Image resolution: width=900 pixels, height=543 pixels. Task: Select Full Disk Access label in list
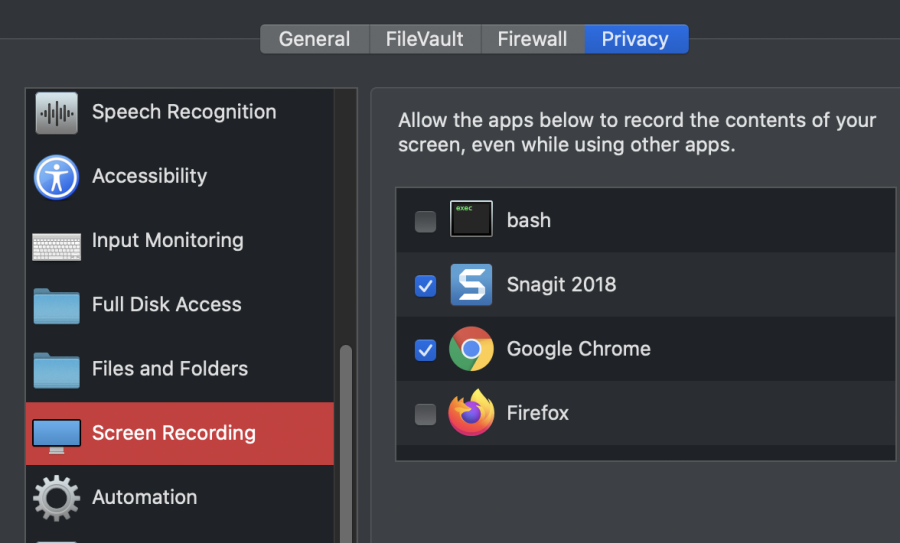tap(167, 305)
